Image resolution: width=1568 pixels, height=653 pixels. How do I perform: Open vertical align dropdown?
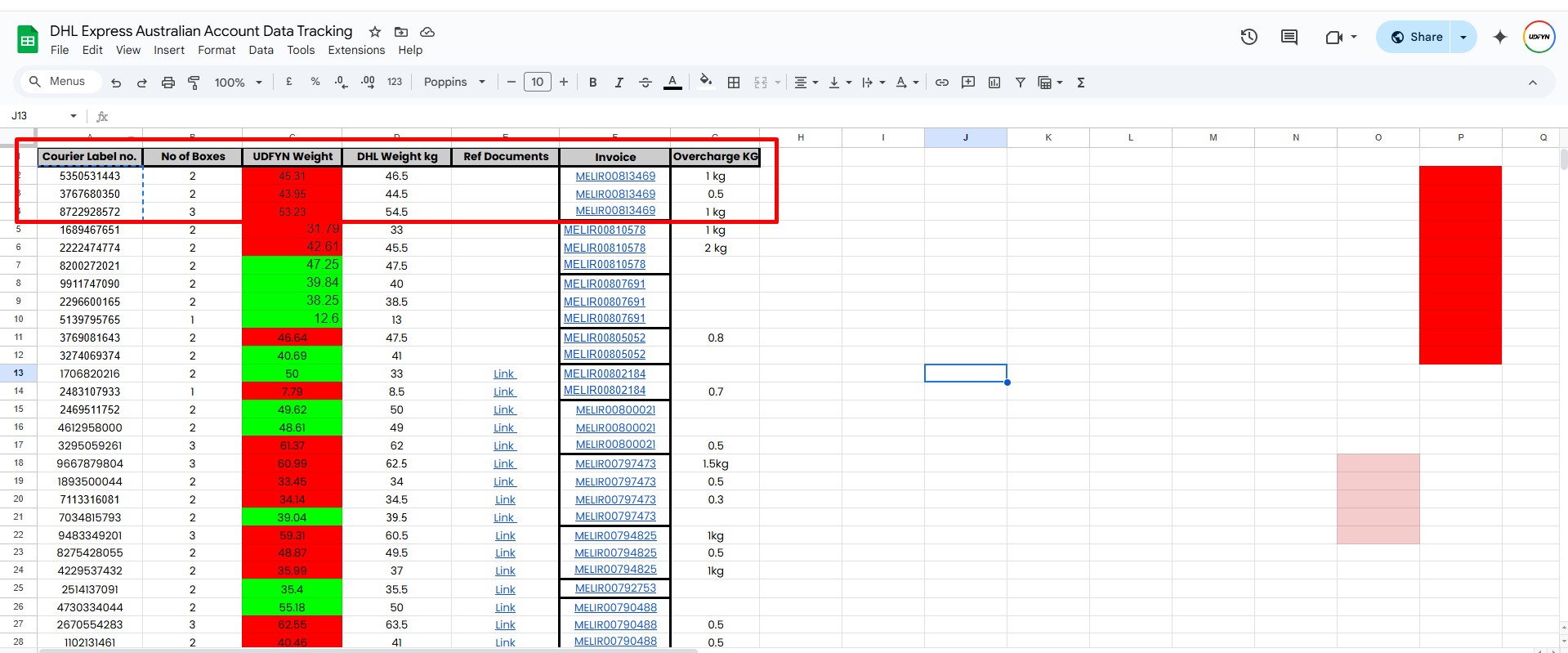(x=840, y=82)
